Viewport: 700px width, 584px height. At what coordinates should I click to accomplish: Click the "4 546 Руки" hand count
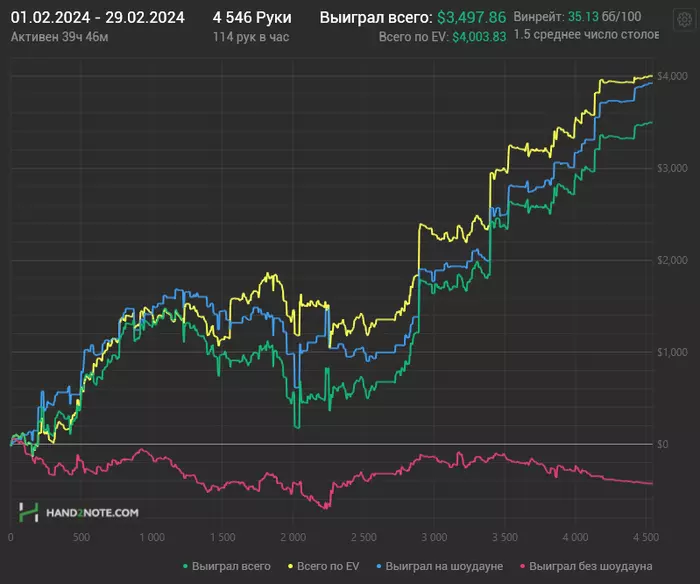[252, 18]
